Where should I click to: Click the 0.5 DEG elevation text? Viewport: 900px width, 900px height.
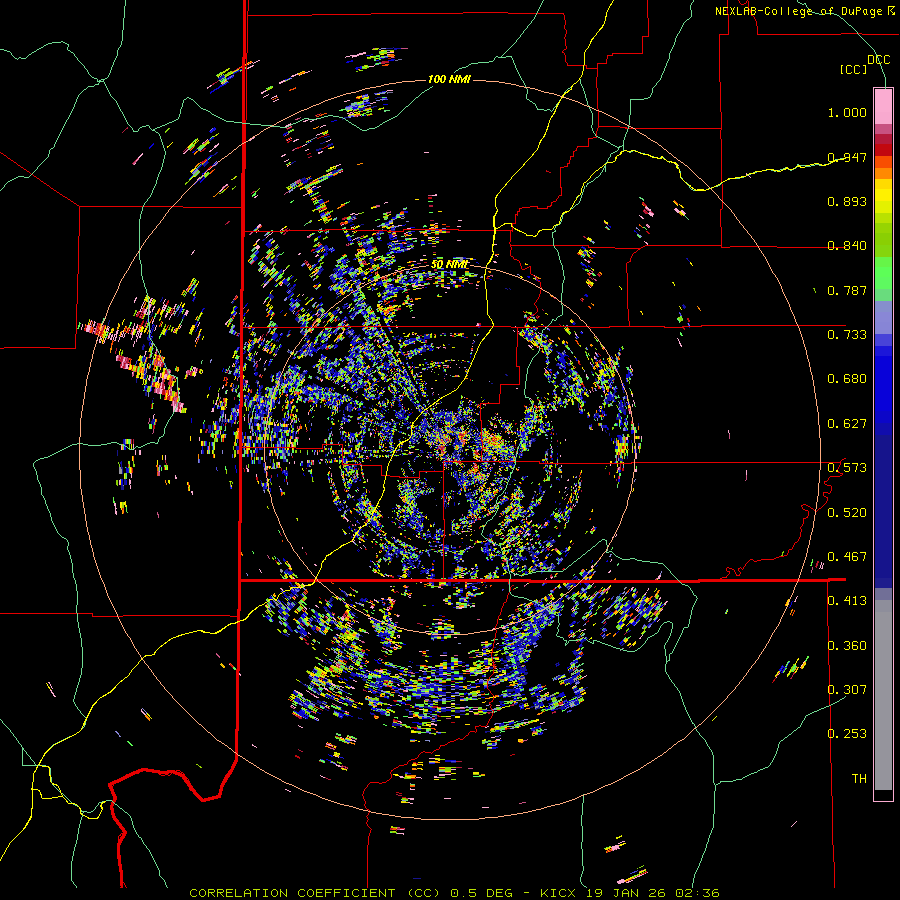pos(483,893)
